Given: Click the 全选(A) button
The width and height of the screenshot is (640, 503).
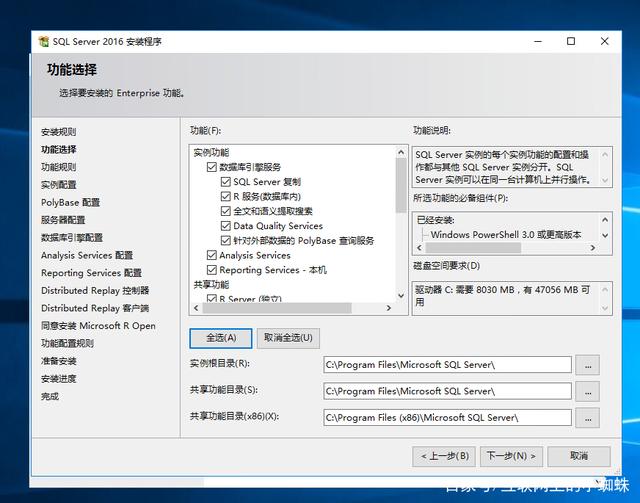Looking at the screenshot, I should [221, 338].
